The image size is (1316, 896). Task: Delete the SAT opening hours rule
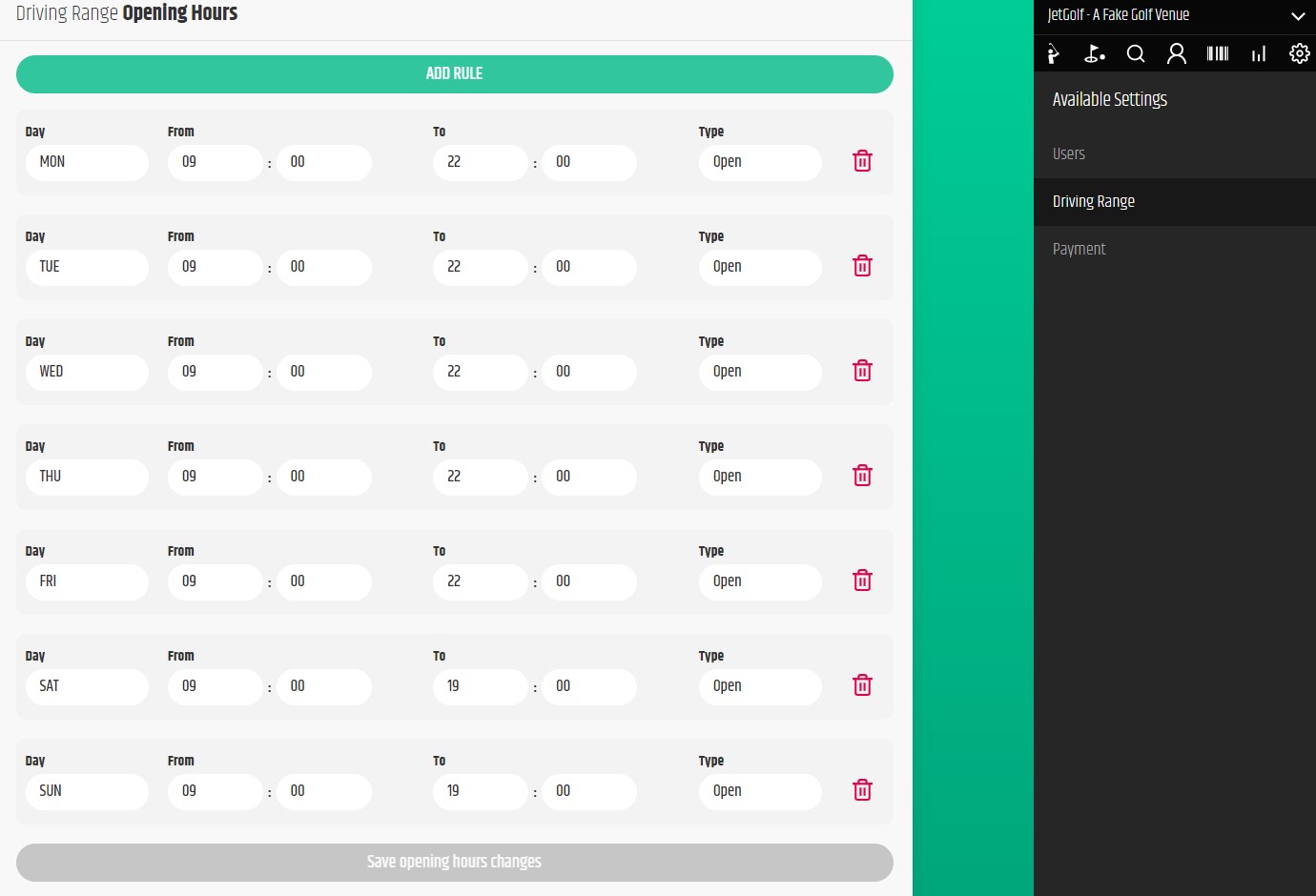tap(862, 685)
